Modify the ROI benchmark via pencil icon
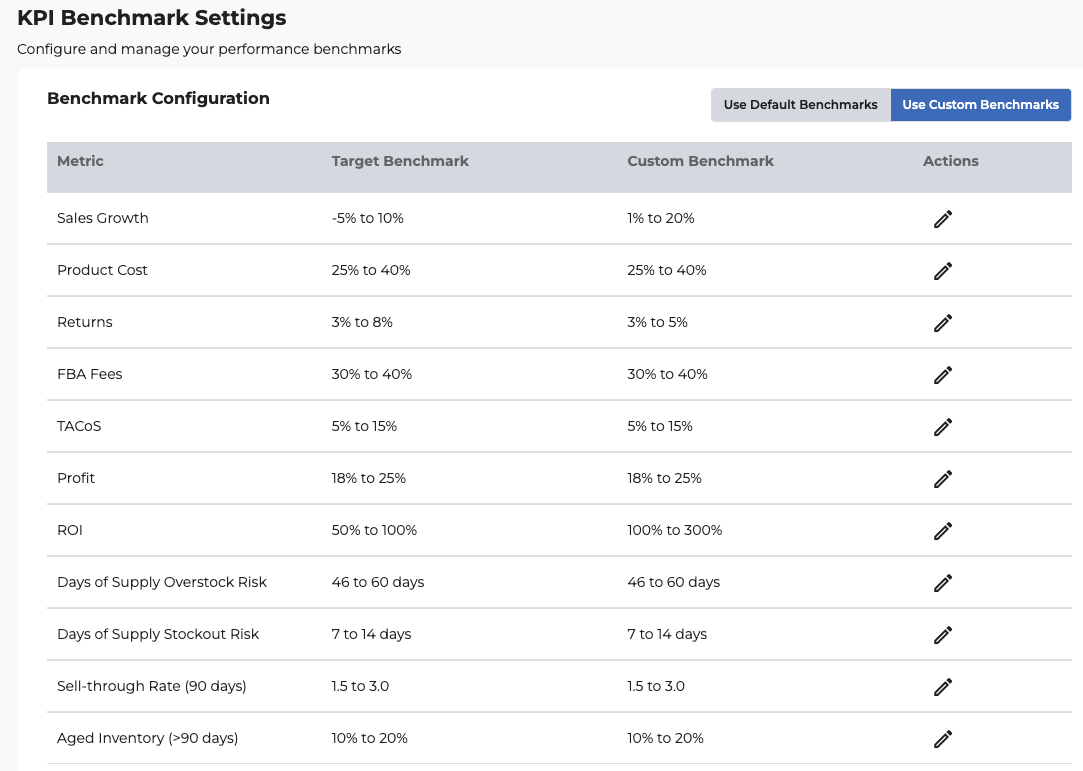The width and height of the screenshot is (1083, 771). [x=942, y=531]
